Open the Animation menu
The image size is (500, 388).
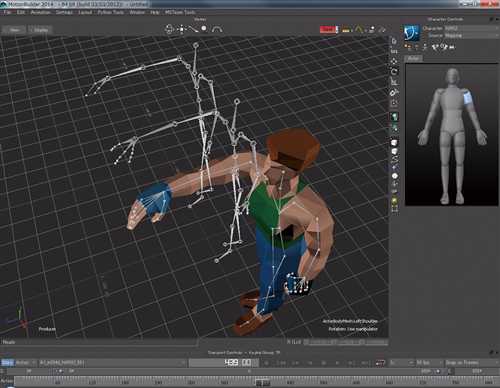[41, 12]
